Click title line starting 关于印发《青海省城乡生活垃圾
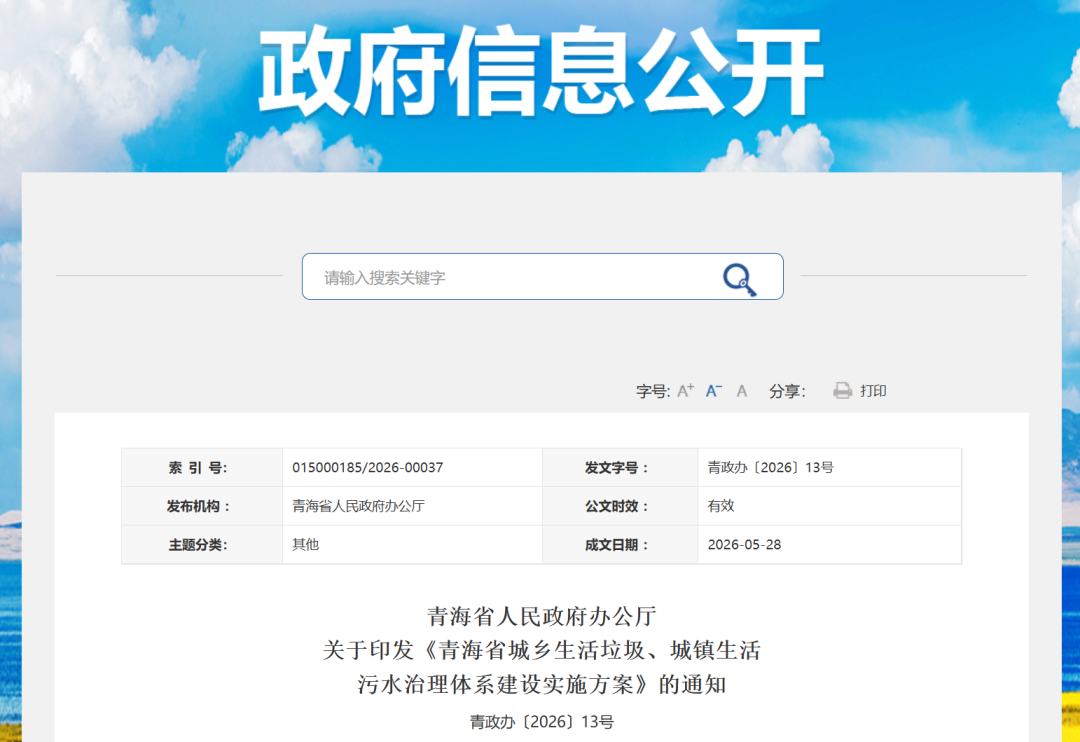Image resolution: width=1080 pixels, height=742 pixels. point(541,650)
